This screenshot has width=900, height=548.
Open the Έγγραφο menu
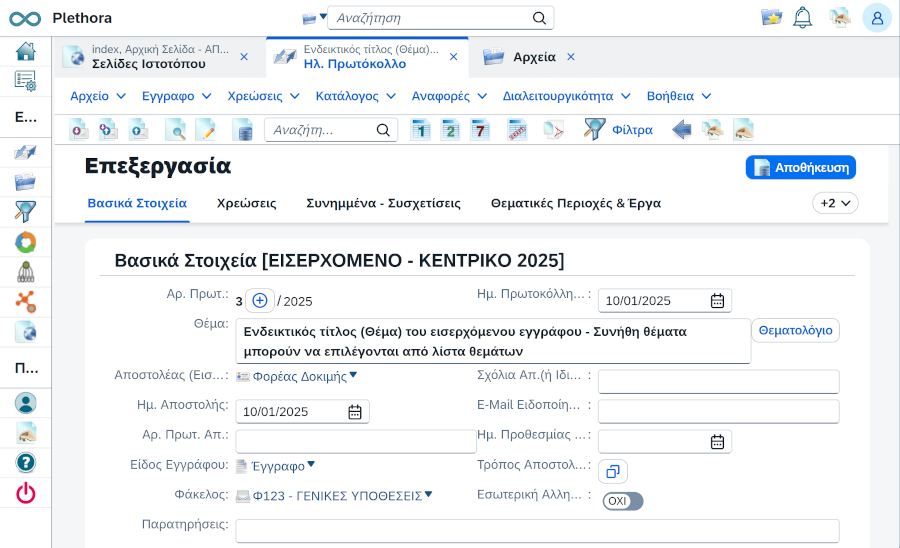177,96
